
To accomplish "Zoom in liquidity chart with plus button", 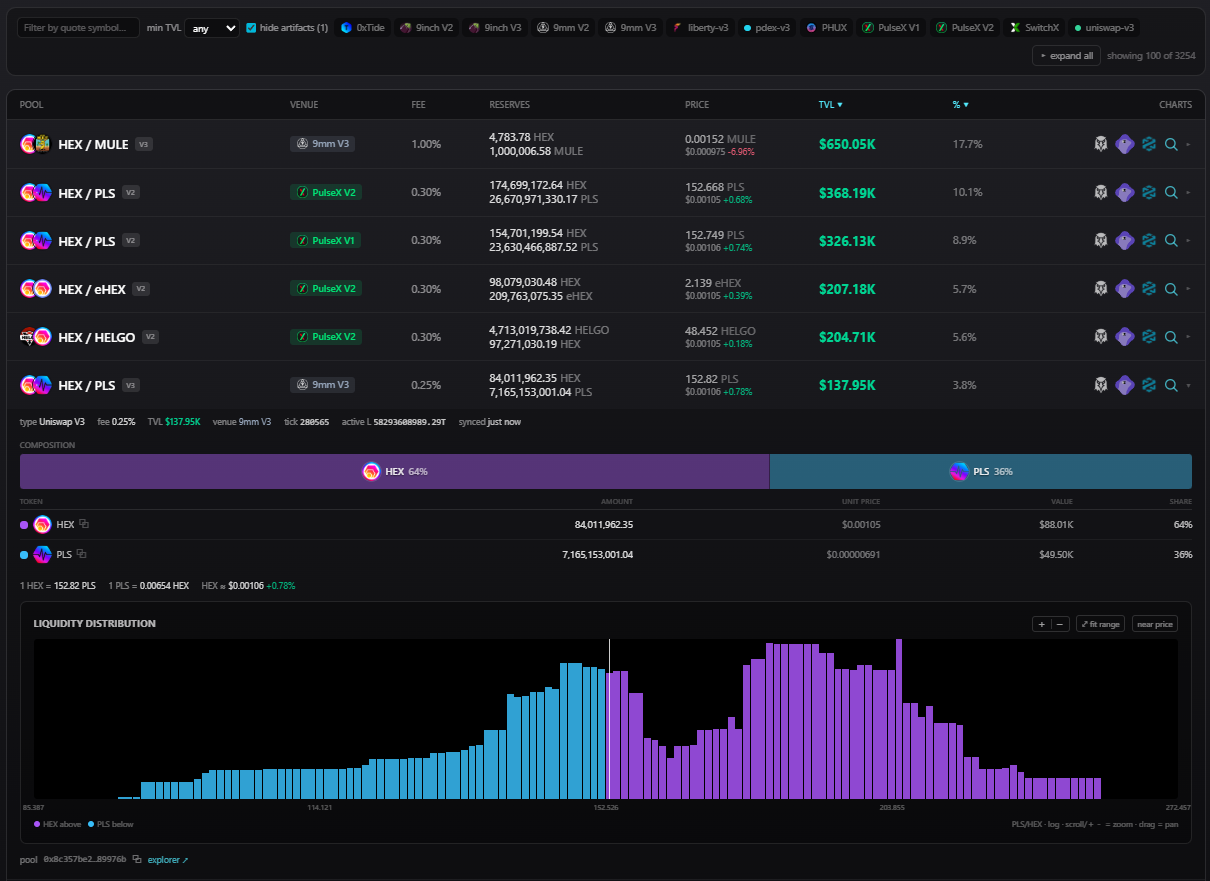I will click(x=1041, y=624).
